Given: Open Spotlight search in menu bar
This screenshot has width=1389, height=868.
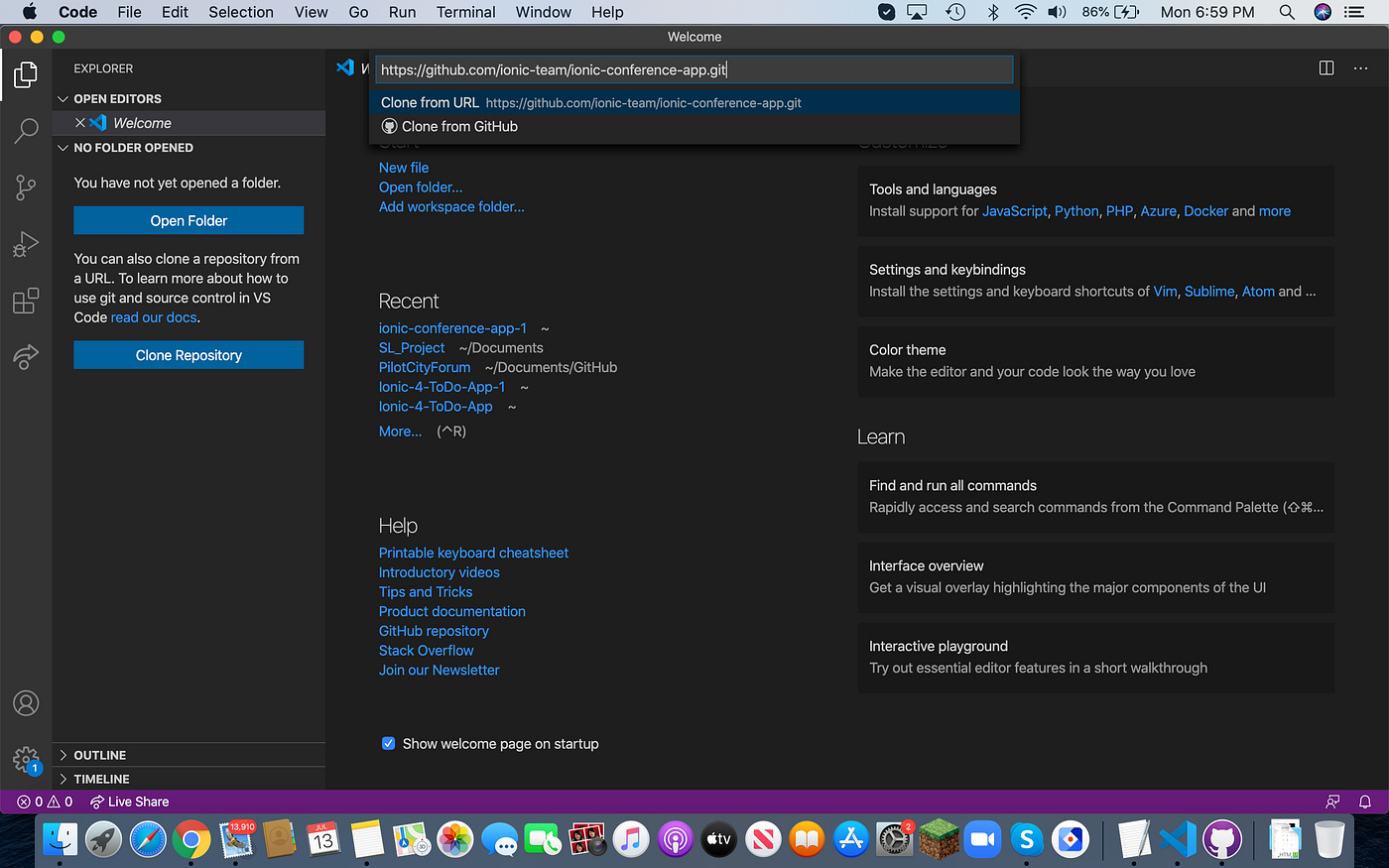Looking at the screenshot, I should [x=1287, y=12].
